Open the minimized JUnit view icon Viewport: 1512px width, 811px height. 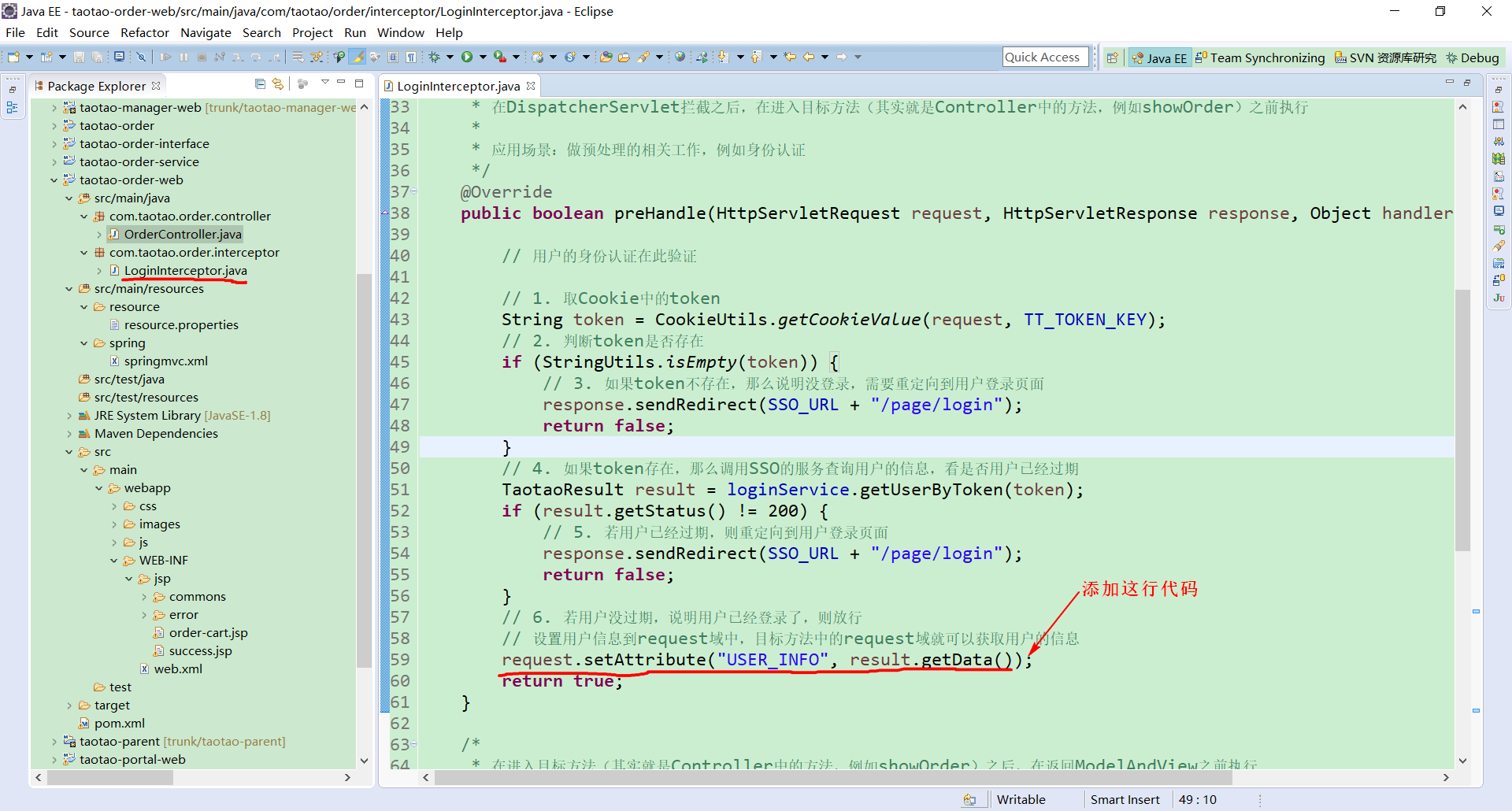pyautogui.click(x=1499, y=298)
